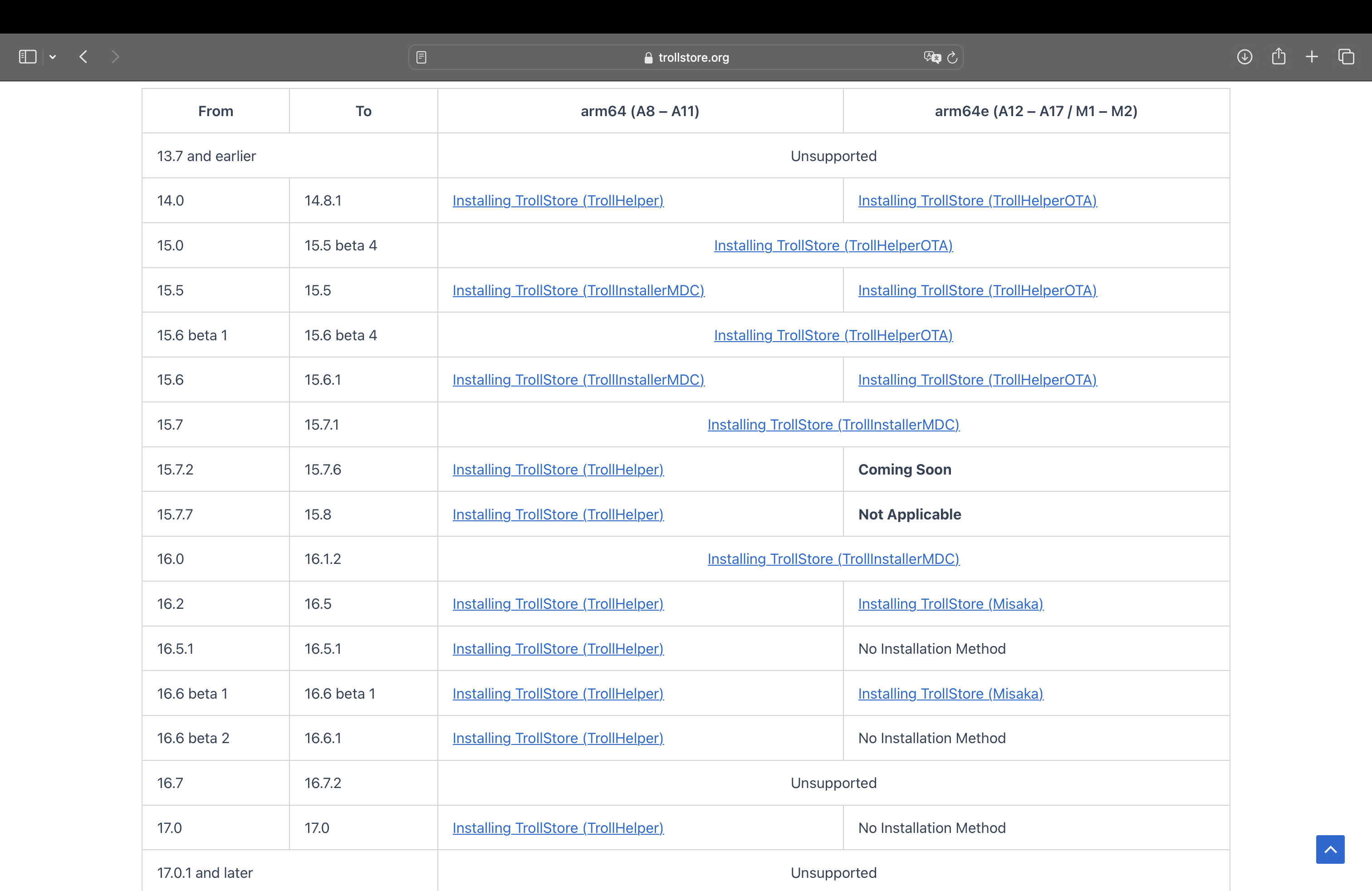Open a new tab
Screen dimensions: 1372x891
1312,56
